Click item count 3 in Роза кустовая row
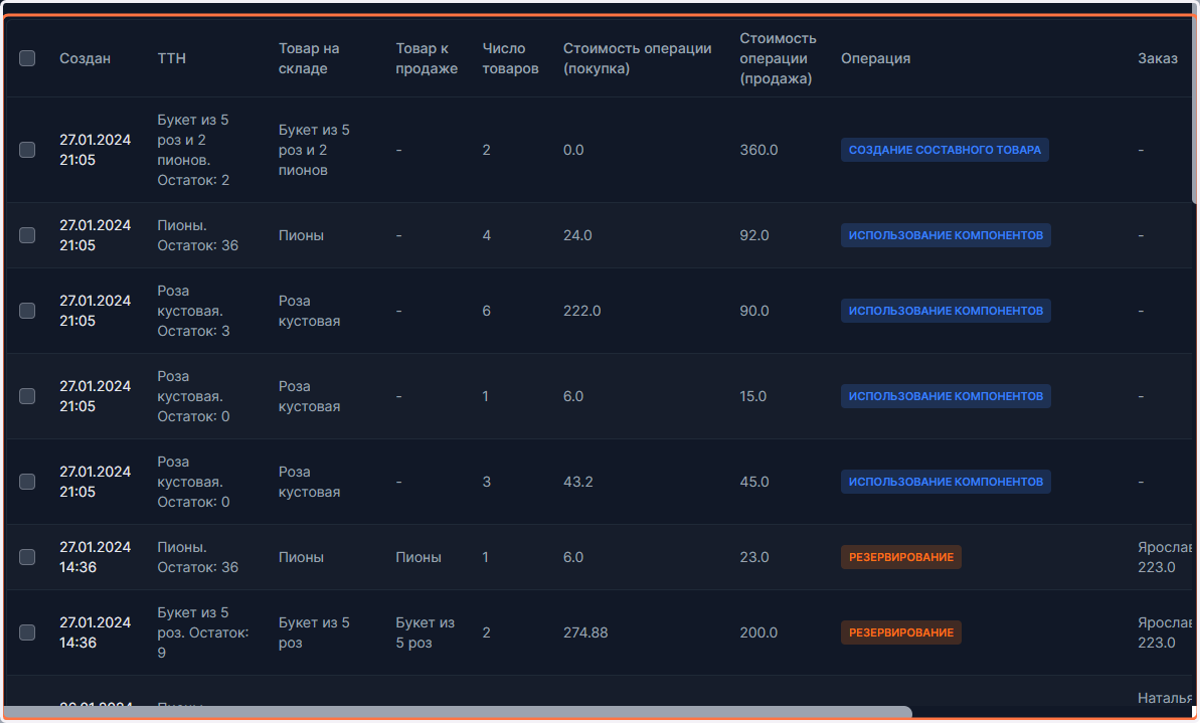The height and width of the screenshot is (723, 1200). (x=487, y=482)
